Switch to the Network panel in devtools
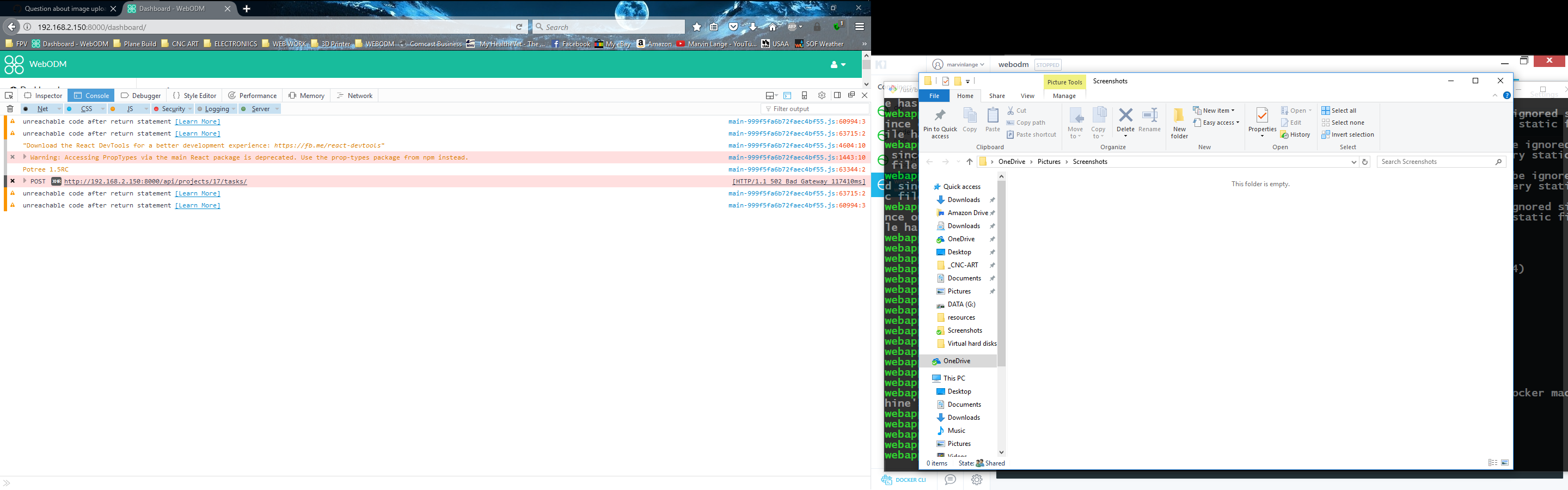This screenshot has width=1568, height=490. [x=355, y=96]
